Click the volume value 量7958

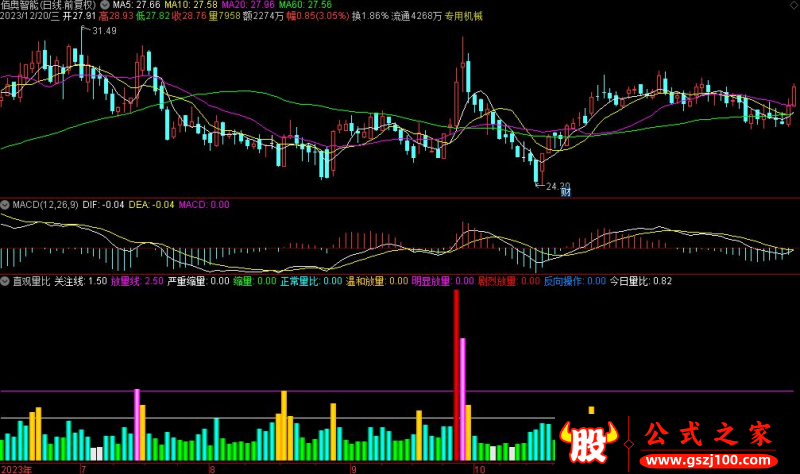(x=224, y=16)
